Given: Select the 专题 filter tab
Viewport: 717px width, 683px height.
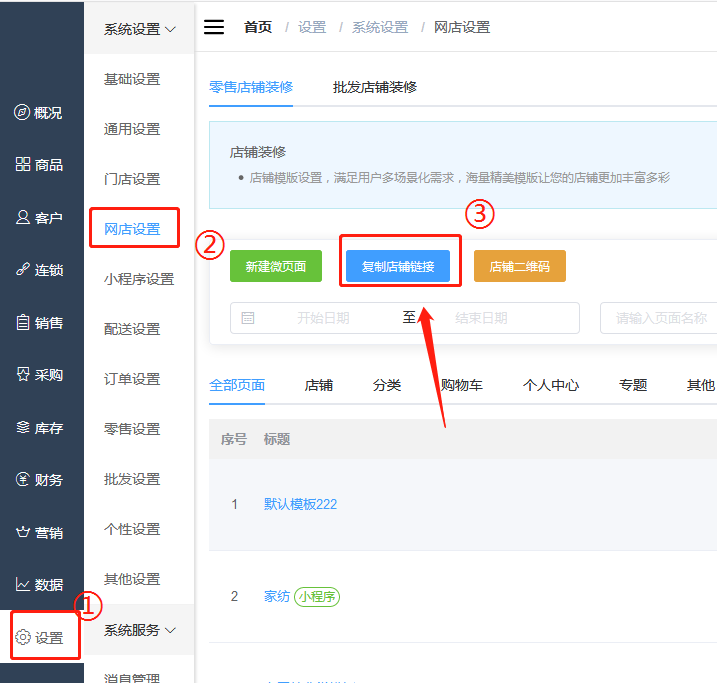Looking at the screenshot, I should 633,385.
